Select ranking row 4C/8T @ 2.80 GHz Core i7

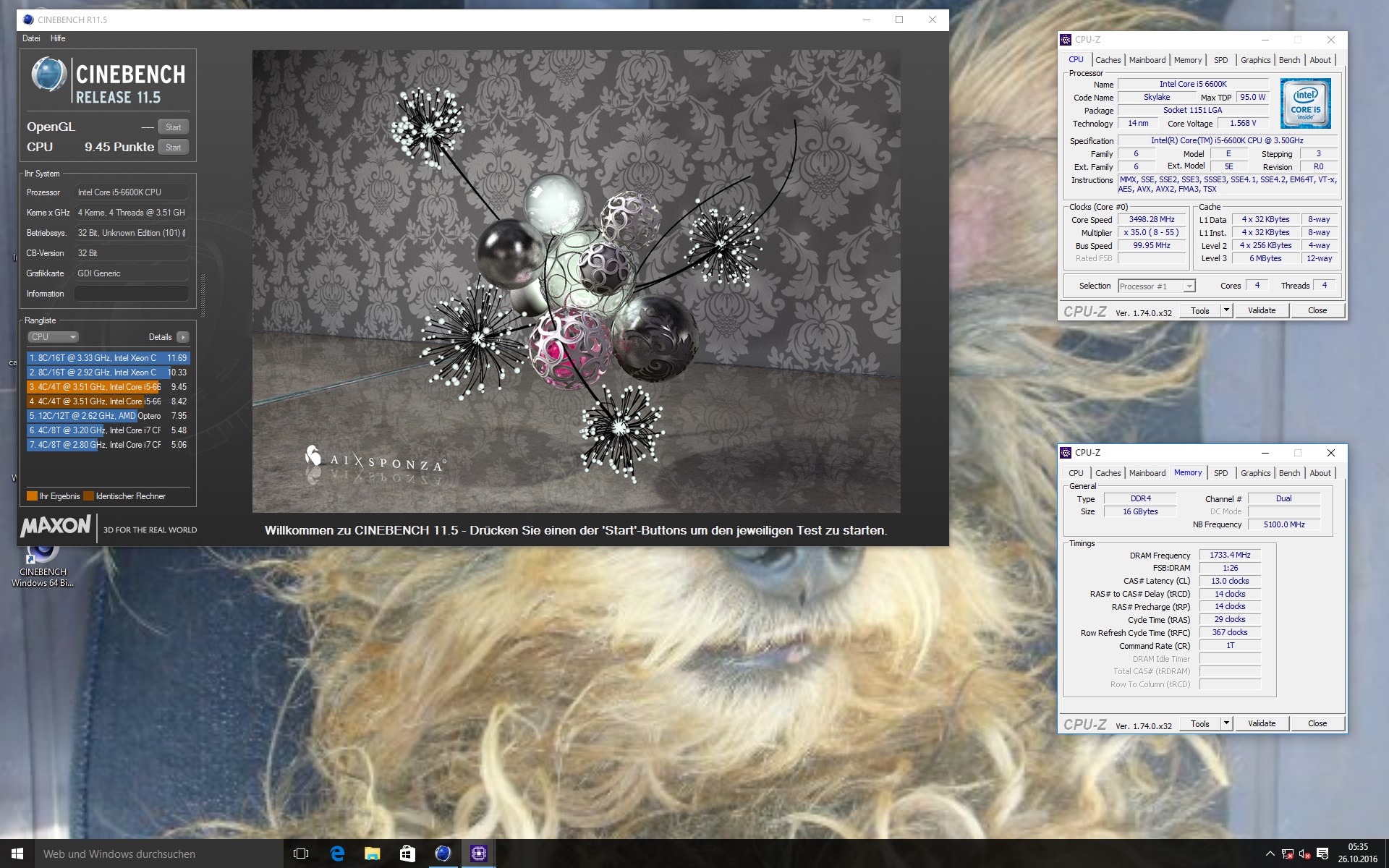108,445
